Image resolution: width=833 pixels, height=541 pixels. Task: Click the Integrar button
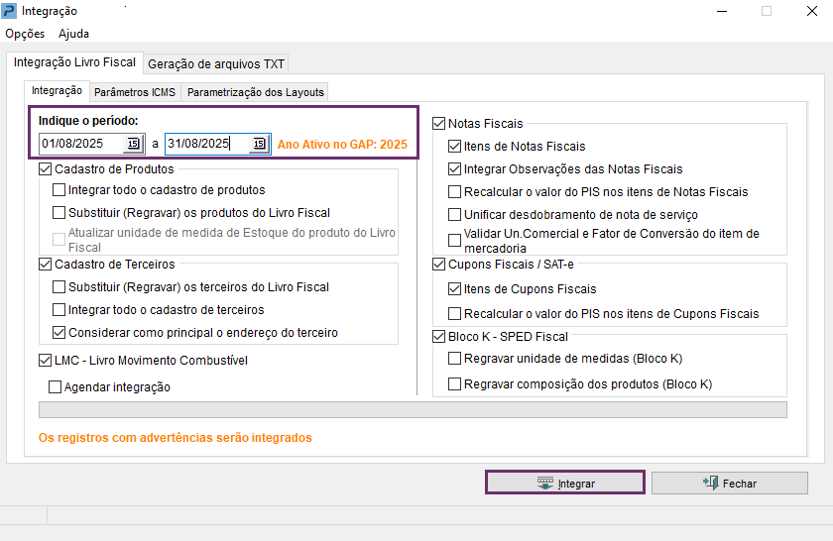(565, 483)
